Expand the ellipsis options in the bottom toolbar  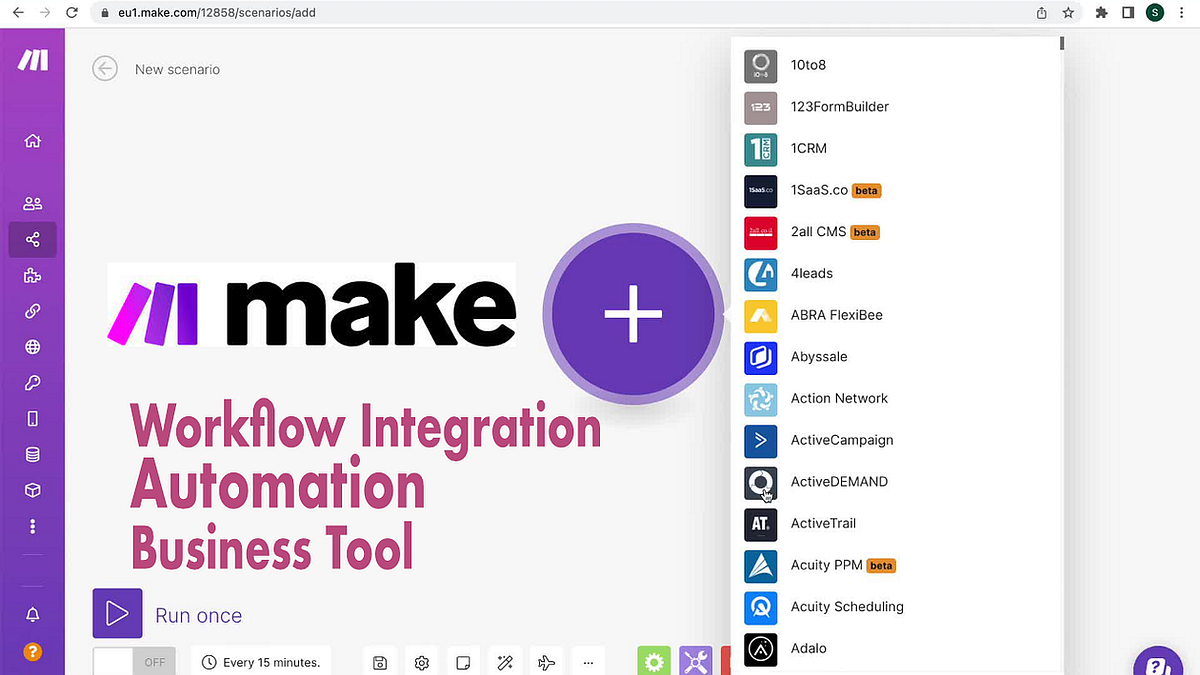click(588, 661)
